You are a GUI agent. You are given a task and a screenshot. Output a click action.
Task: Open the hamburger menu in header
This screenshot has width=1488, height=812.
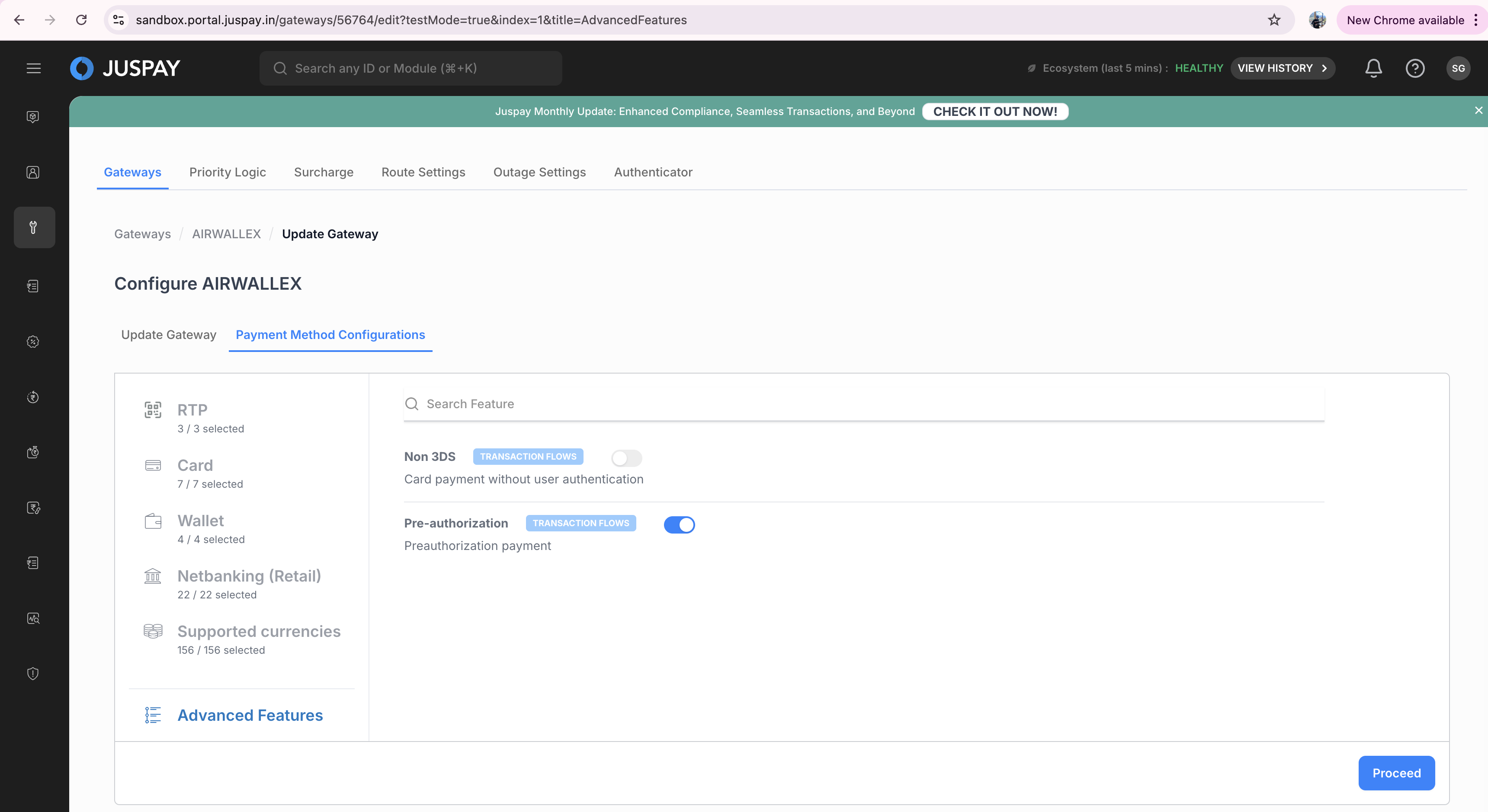33,68
